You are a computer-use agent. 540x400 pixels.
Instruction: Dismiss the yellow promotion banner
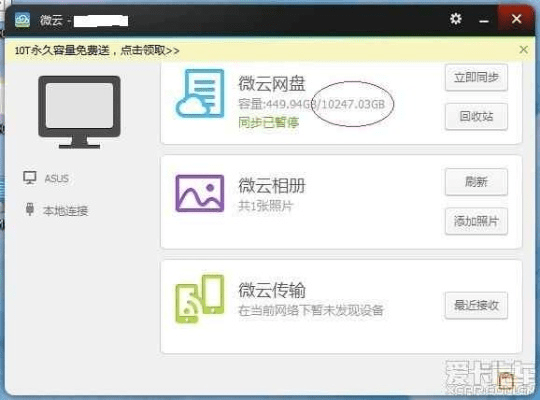pyautogui.click(x=523, y=50)
